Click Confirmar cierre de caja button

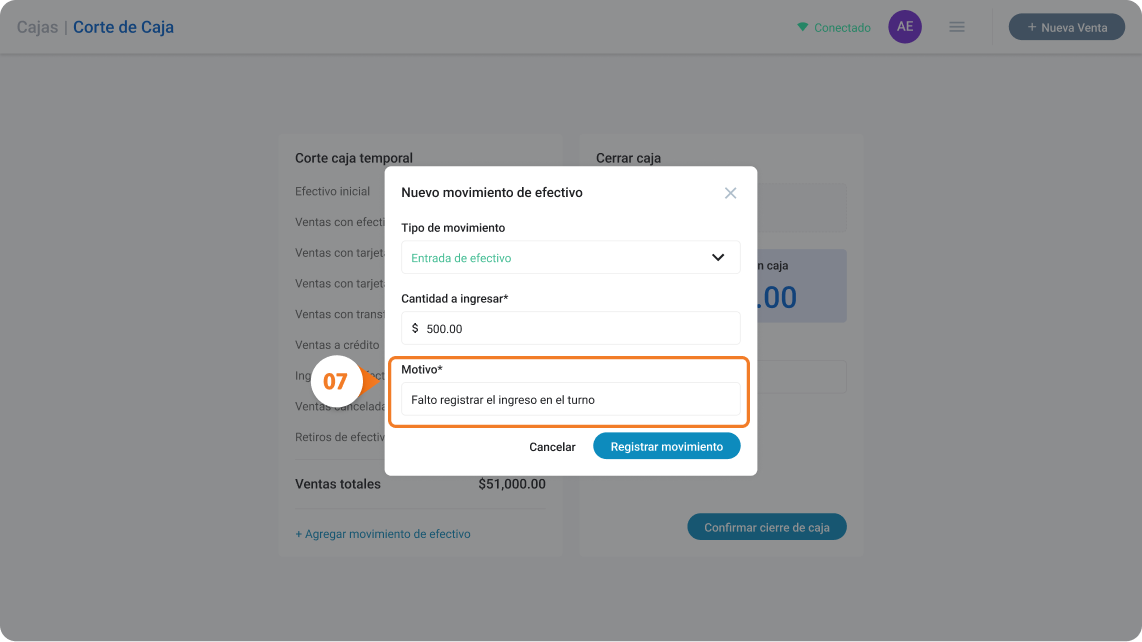coord(767,527)
